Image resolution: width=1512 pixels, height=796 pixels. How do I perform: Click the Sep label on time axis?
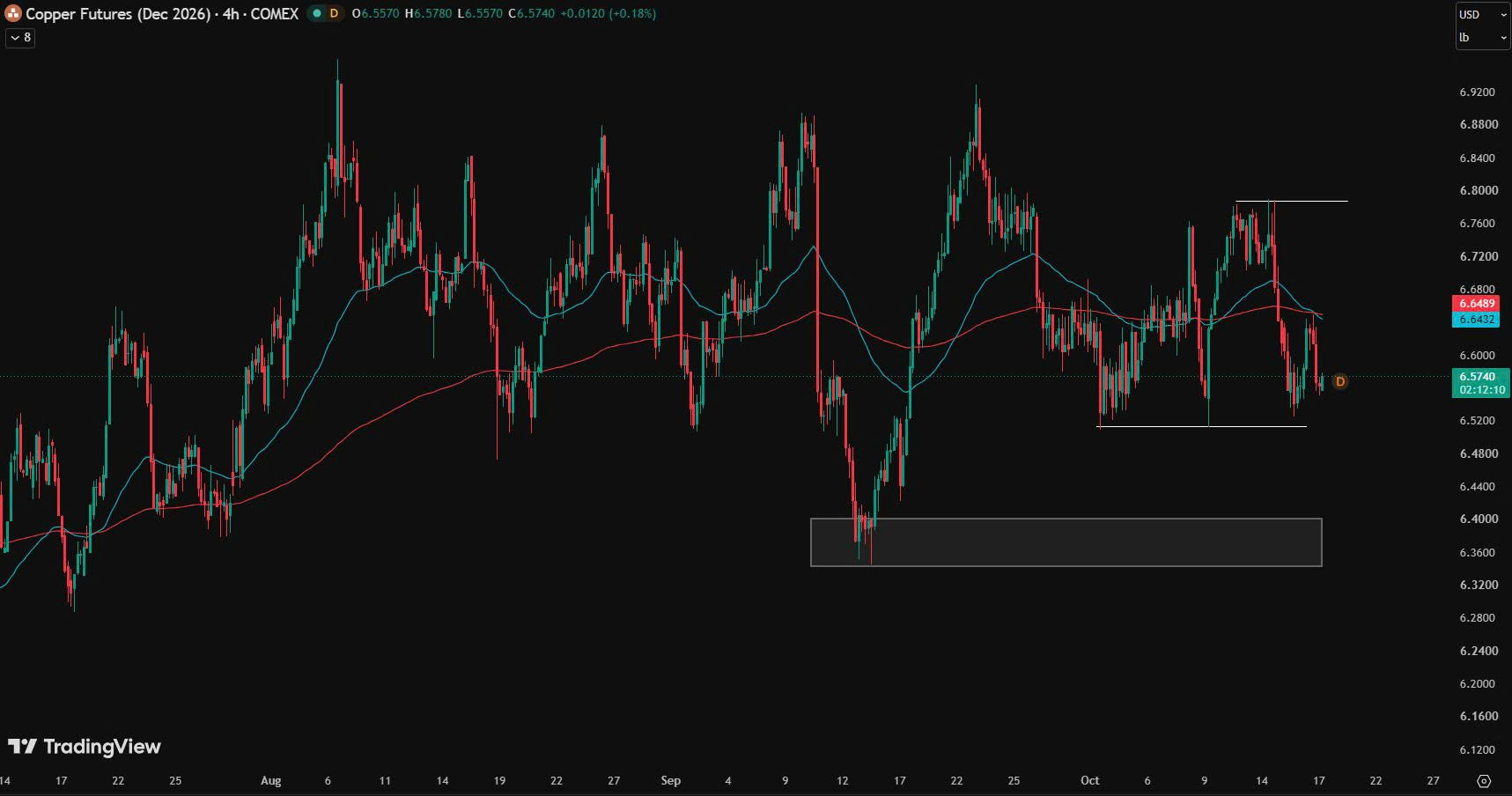[x=671, y=780]
